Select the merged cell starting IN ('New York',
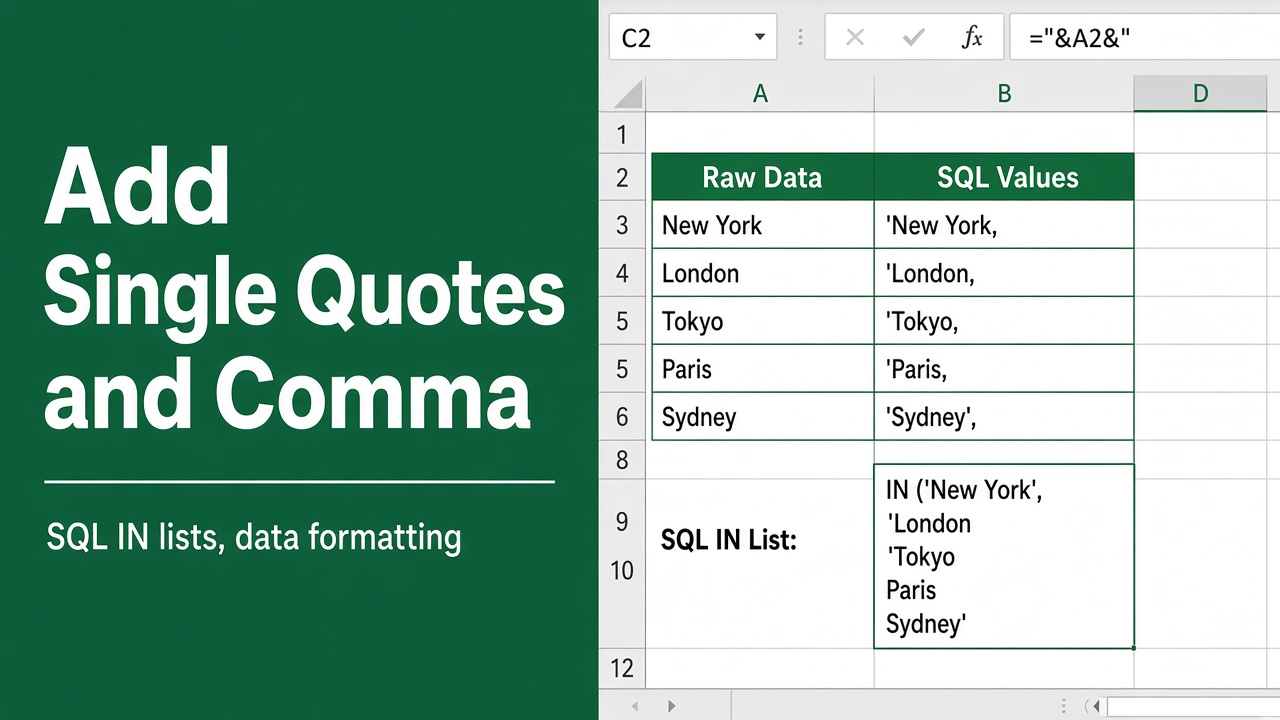Viewport: 1280px width, 720px height. (x=1004, y=556)
